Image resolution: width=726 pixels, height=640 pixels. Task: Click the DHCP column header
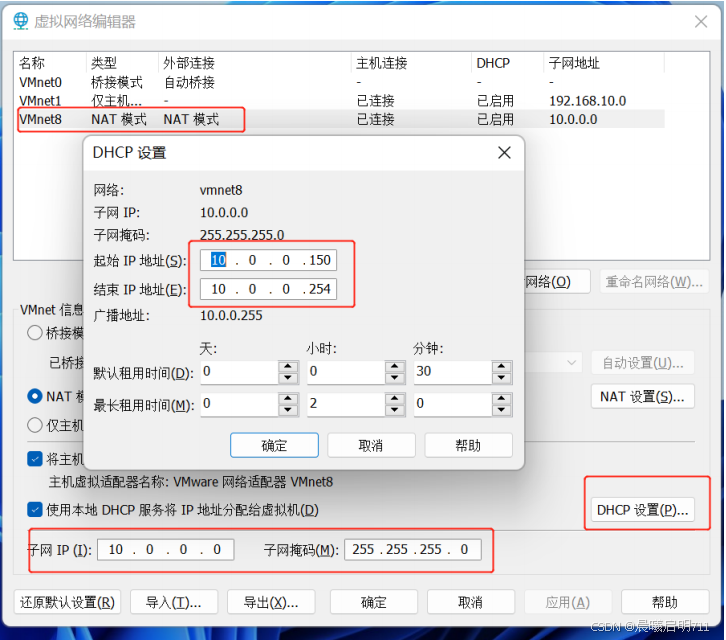point(493,63)
